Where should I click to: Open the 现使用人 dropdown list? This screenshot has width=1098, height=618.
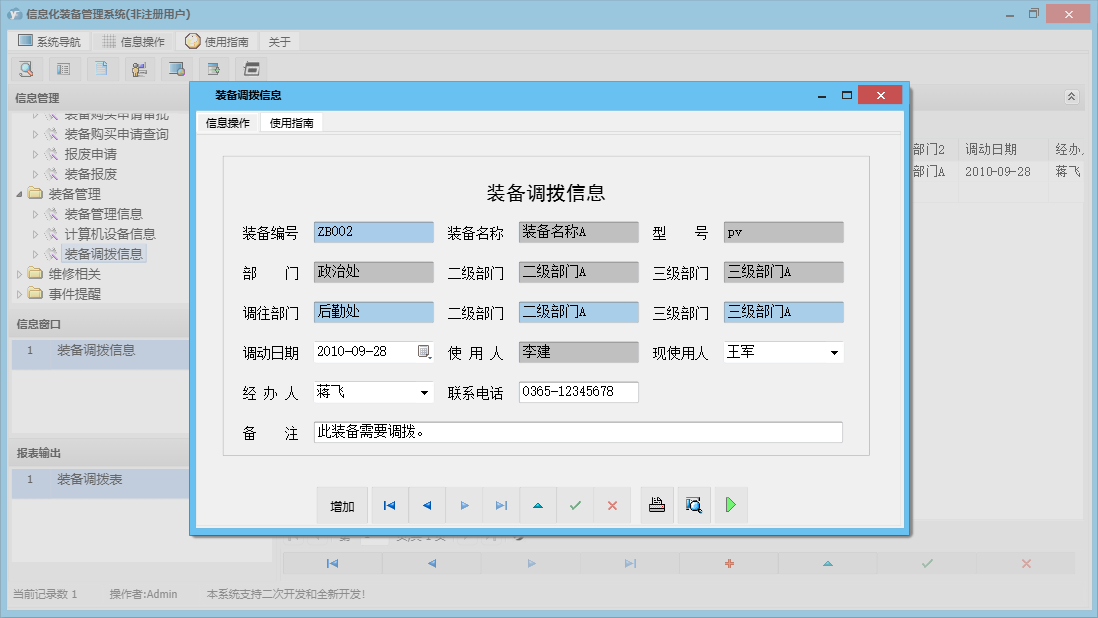834,353
